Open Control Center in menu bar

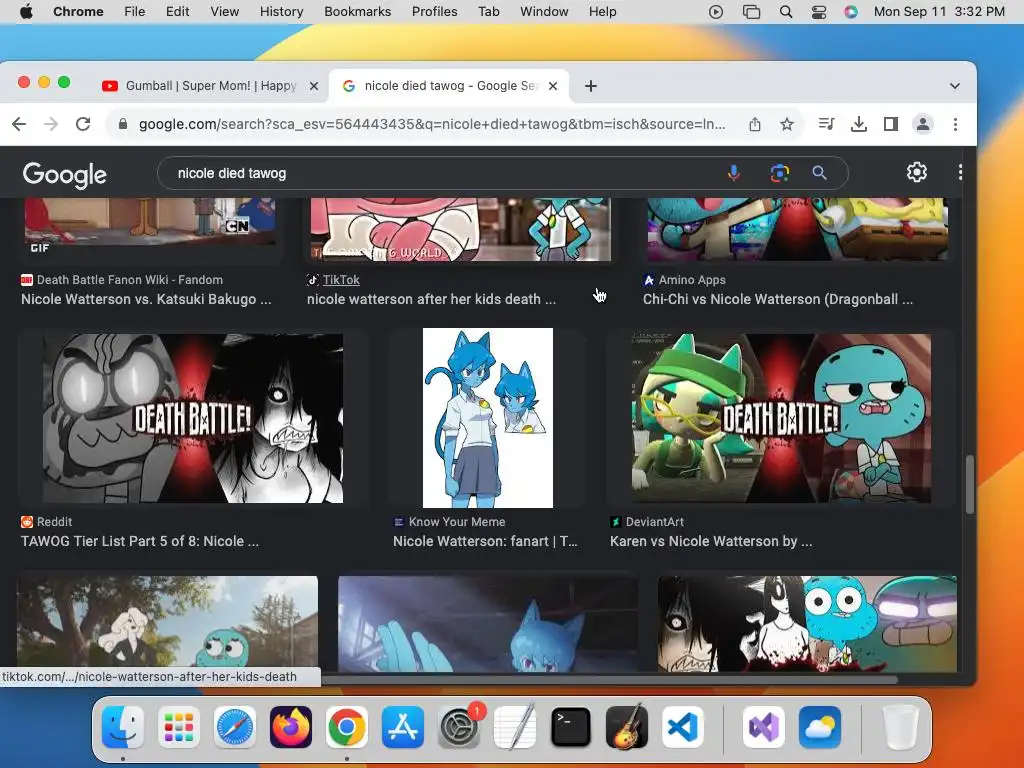[819, 12]
